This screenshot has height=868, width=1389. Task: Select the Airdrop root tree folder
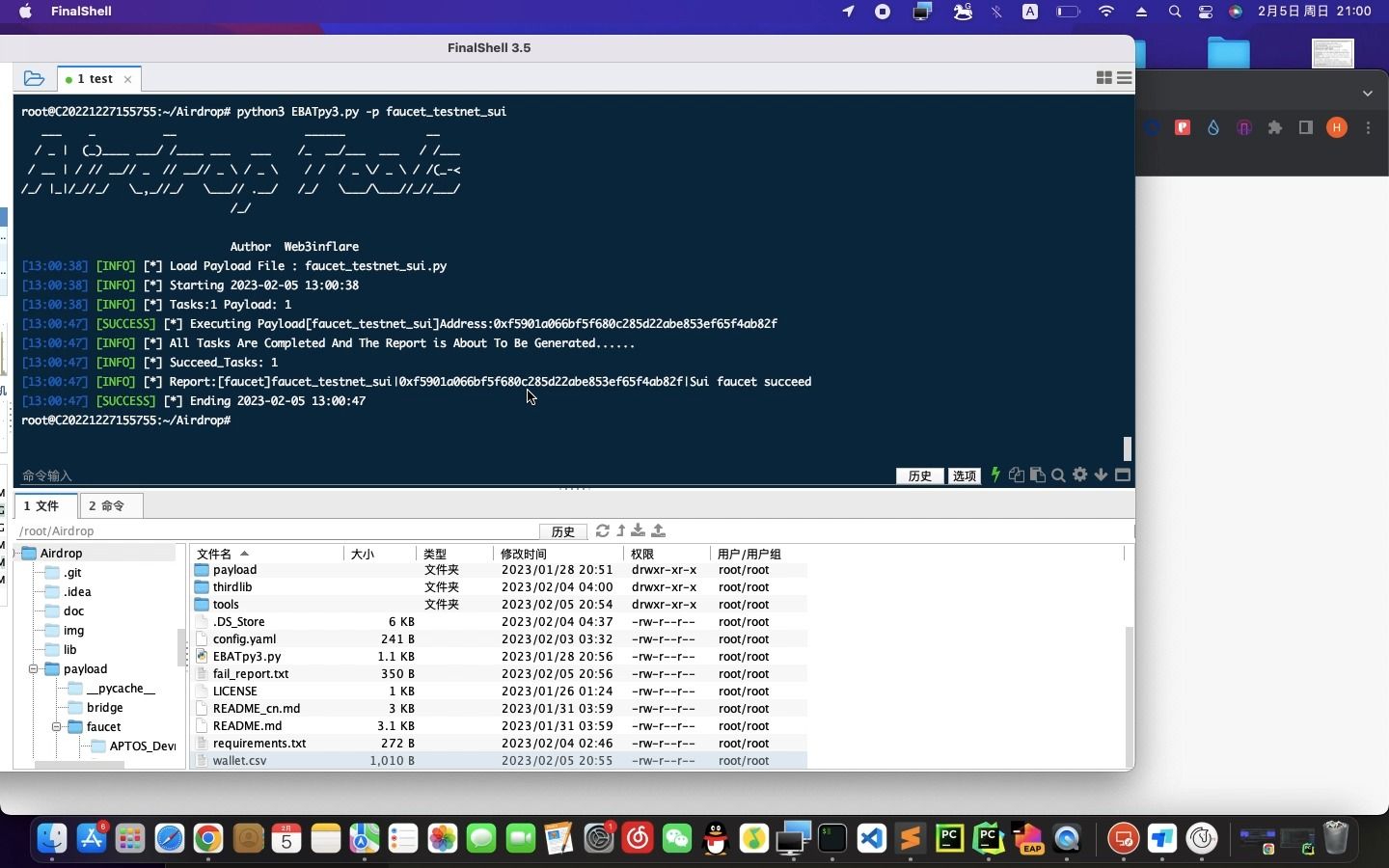coord(61,554)
